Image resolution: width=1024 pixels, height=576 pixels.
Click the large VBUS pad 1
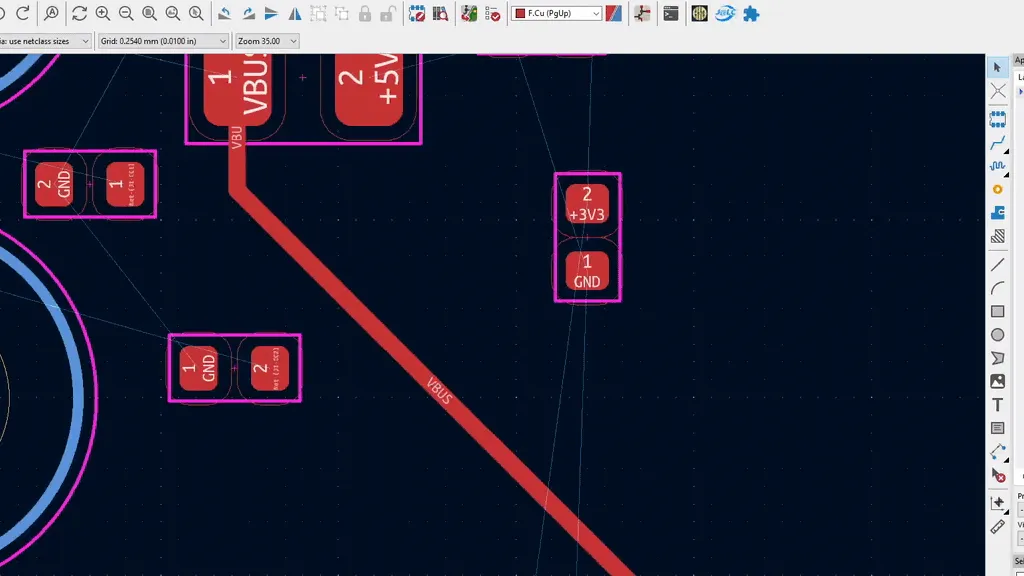point(238,89)
